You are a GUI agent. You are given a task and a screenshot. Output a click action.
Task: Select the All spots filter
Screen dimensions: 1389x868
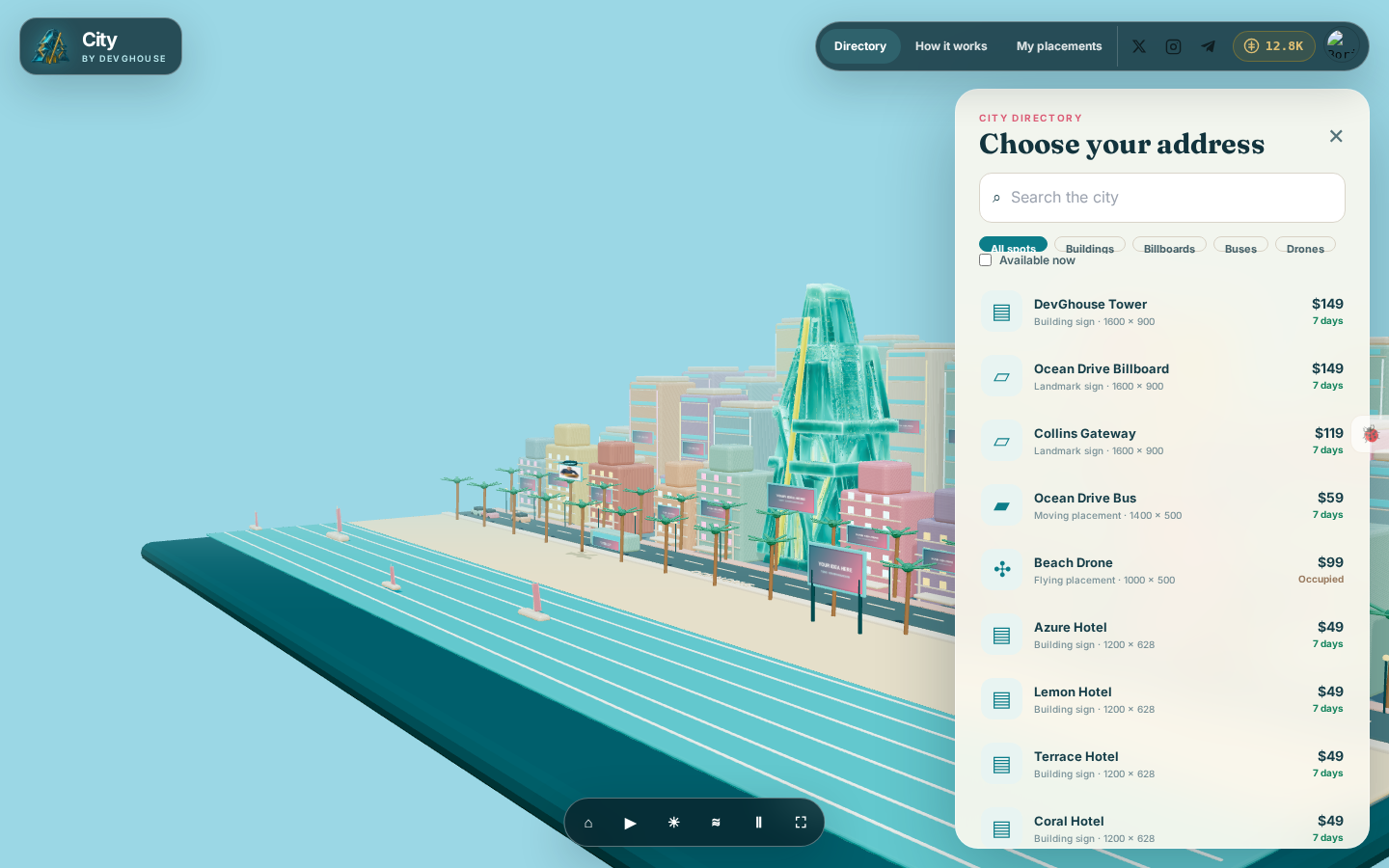(x=1013, y=245)
